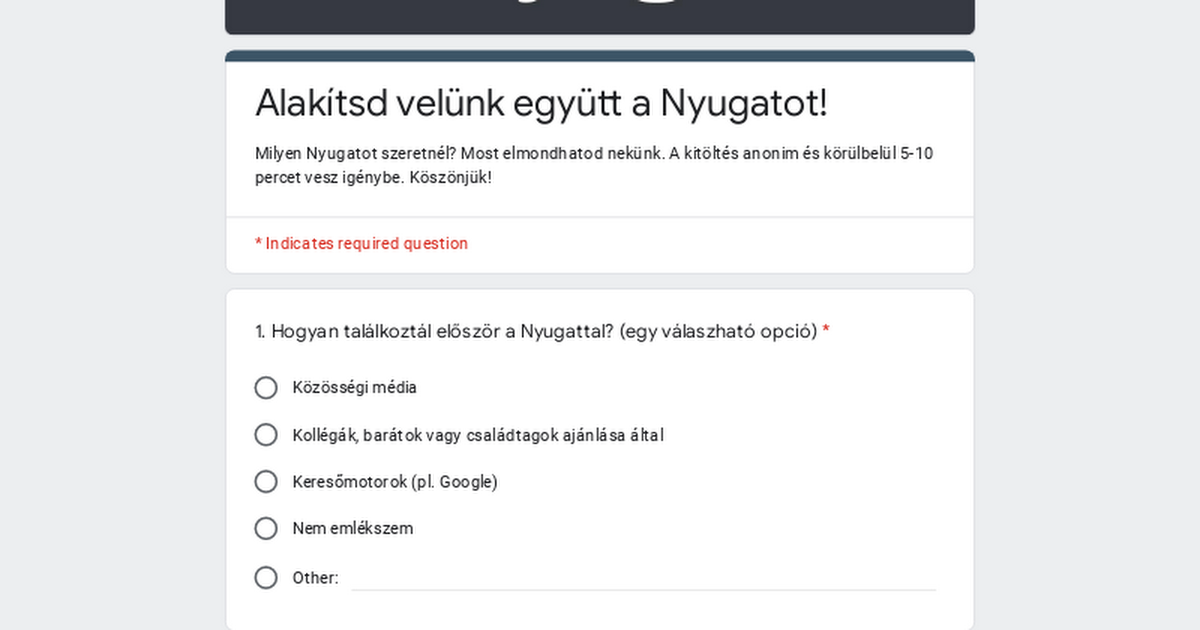Image resolution: width=1200 pixels, height=630 pixels.
Task: Click the Indicates required question notice
Action: [x=361, y=243]
